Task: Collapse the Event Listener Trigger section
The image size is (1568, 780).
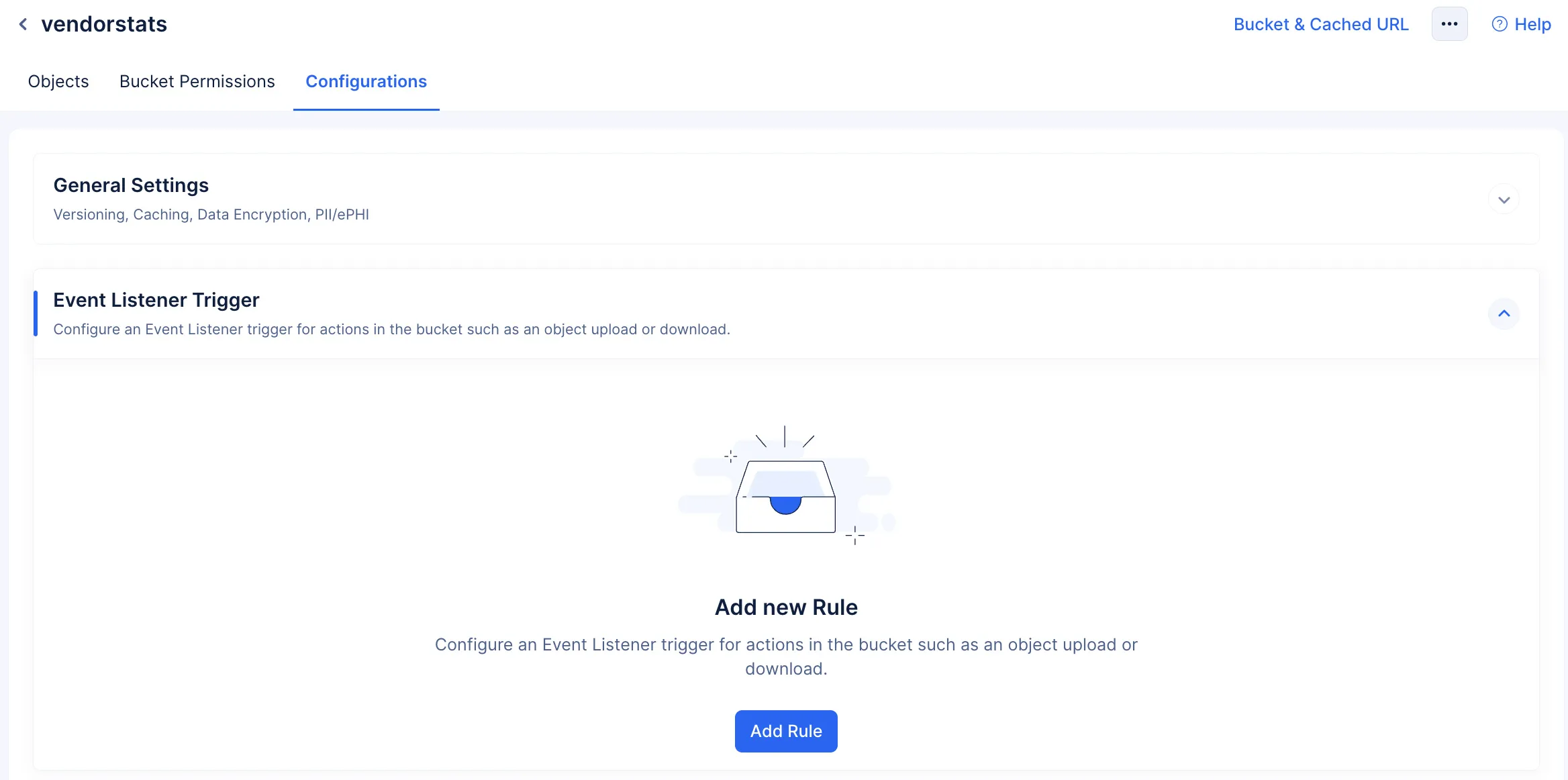Action: point(1504,313)
